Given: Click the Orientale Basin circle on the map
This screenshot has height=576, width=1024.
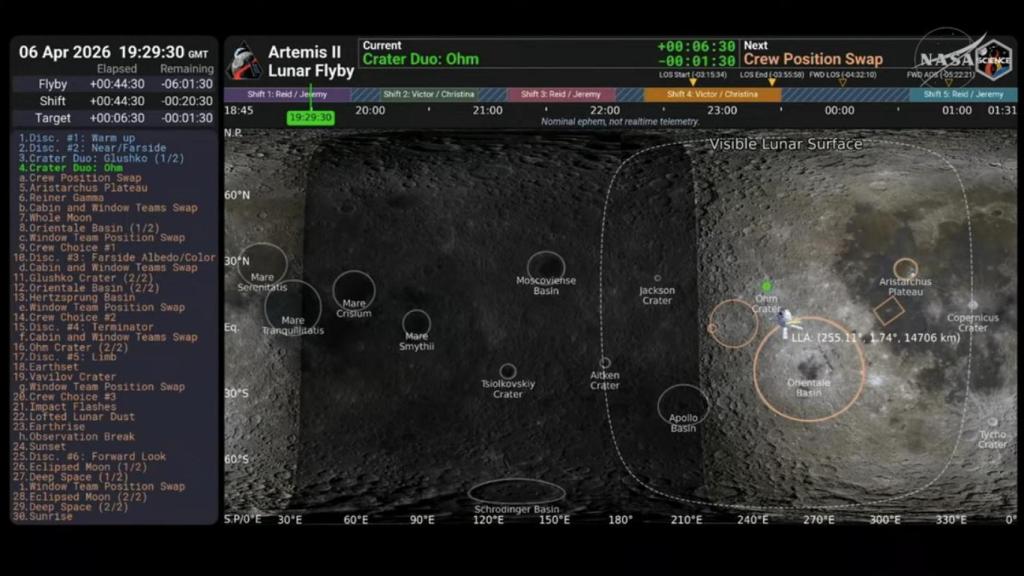Looking at the screenshot, I should point(808,369).
